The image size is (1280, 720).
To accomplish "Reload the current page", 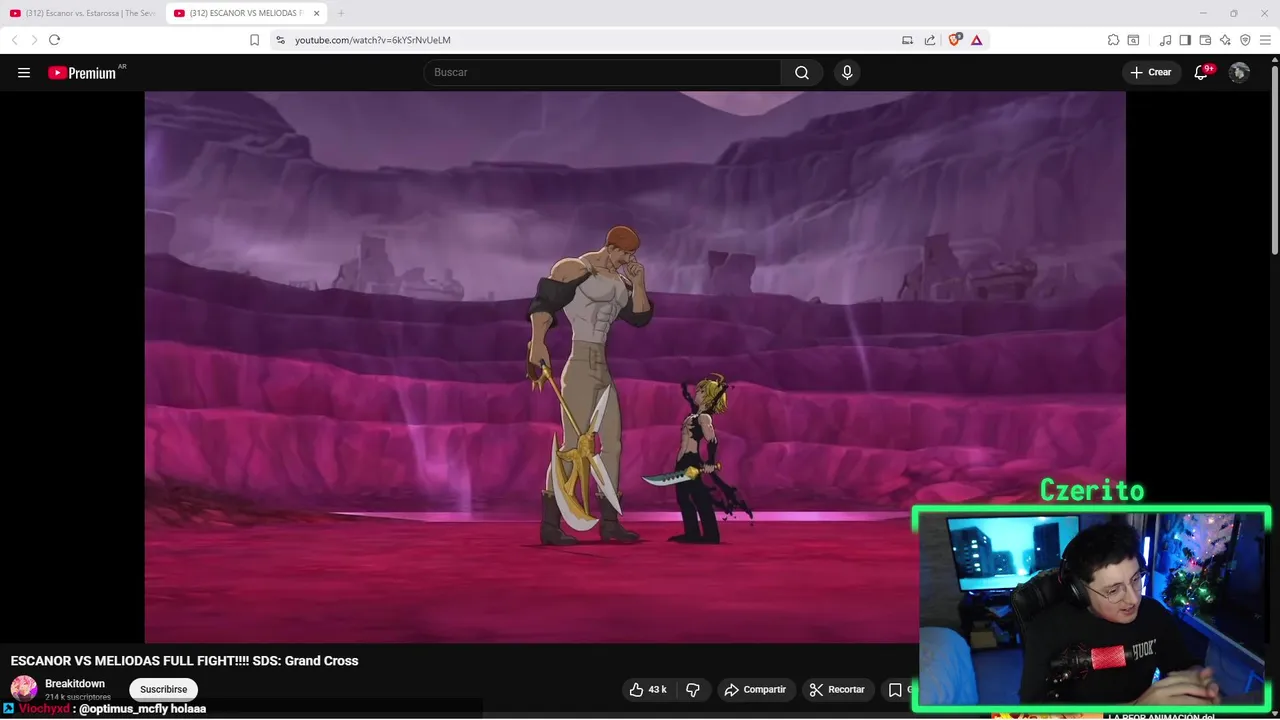I will click(54, 40).
